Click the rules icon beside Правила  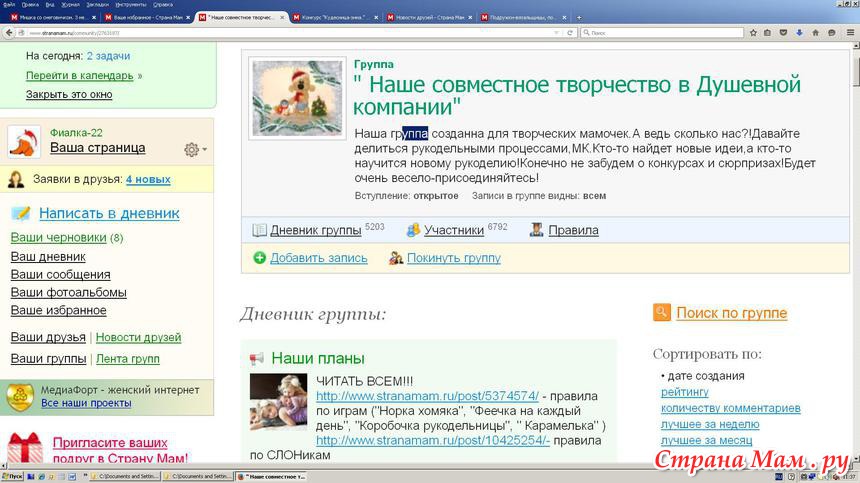(537, 230)
